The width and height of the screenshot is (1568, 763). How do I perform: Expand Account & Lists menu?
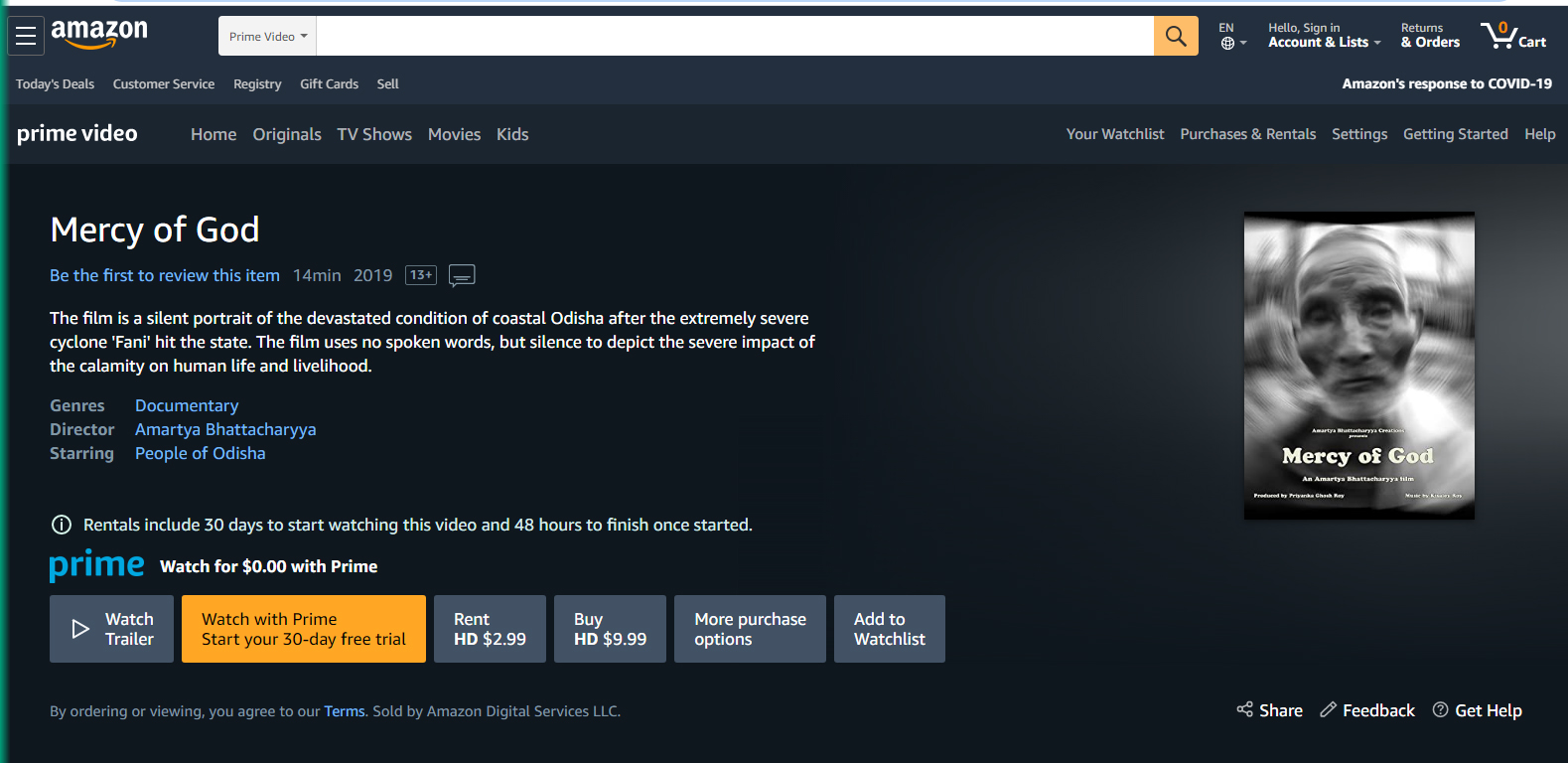[1324, 36]
